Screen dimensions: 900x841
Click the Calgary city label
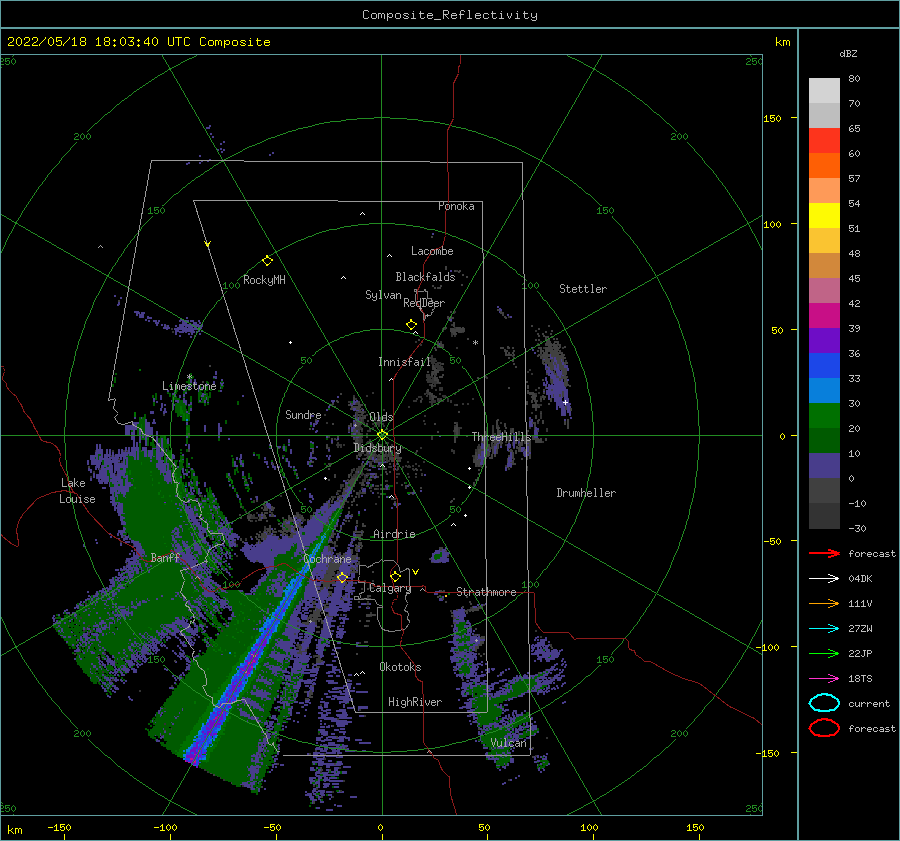390,588
